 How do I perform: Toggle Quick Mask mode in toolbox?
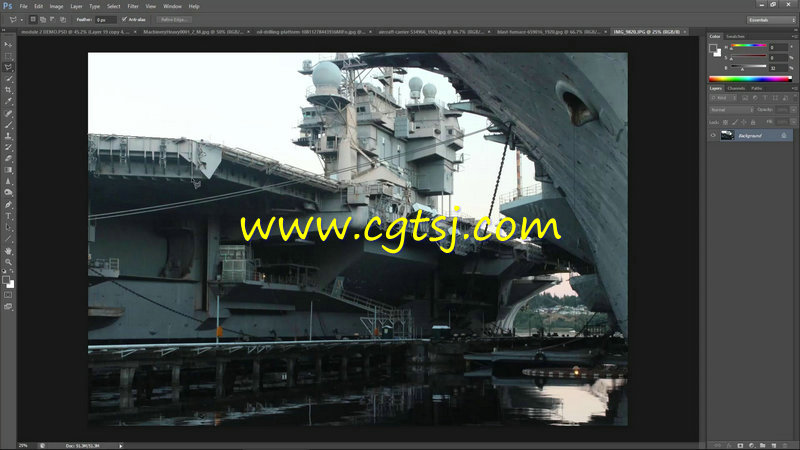tap(8, 295)
